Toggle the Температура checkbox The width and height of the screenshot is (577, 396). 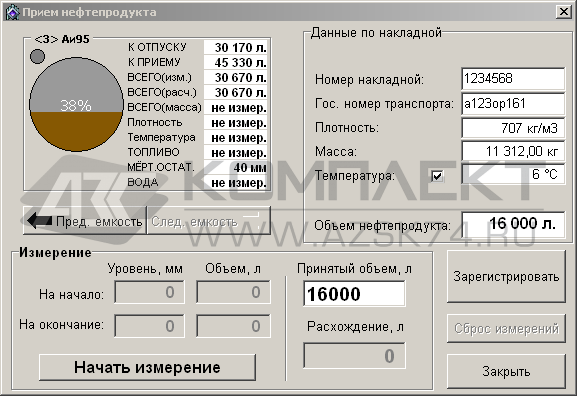(437, 176)
